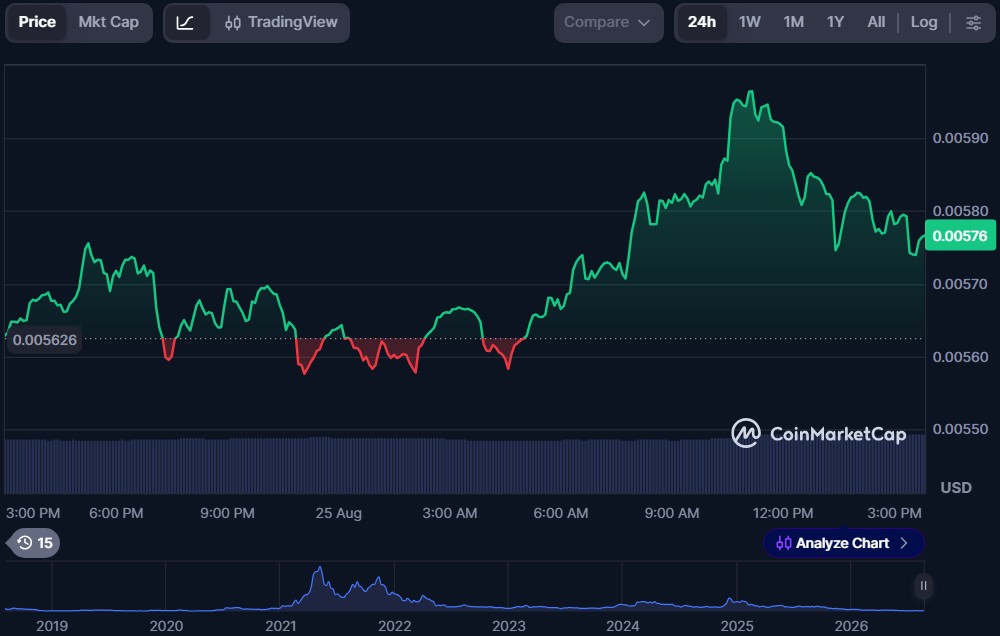Click the 25 Aug date axis label
Image resolution: width=1000 pixels, height=636 pixels.
[x=339, y=514]
